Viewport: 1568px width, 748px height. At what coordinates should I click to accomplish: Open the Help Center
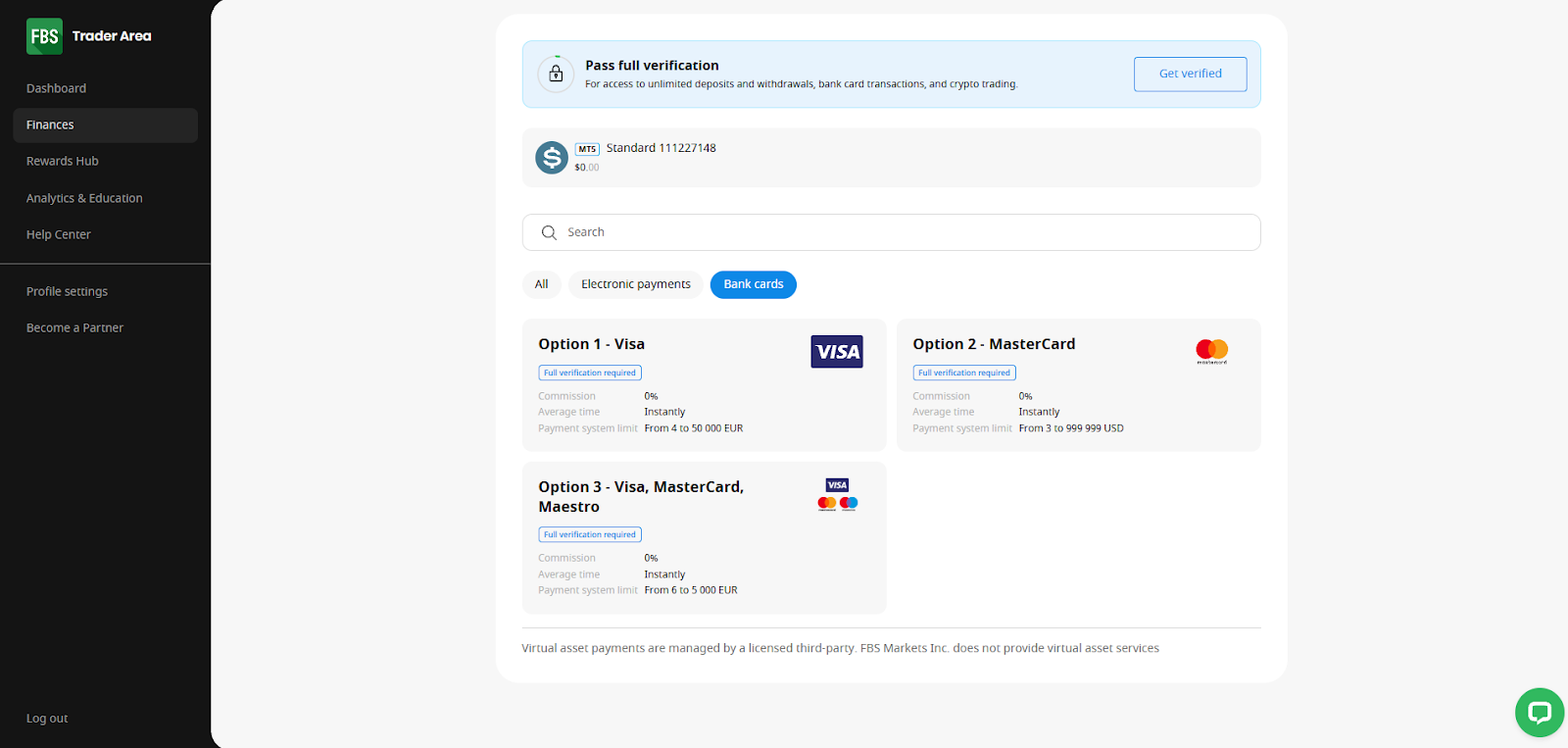click(58, 234)
